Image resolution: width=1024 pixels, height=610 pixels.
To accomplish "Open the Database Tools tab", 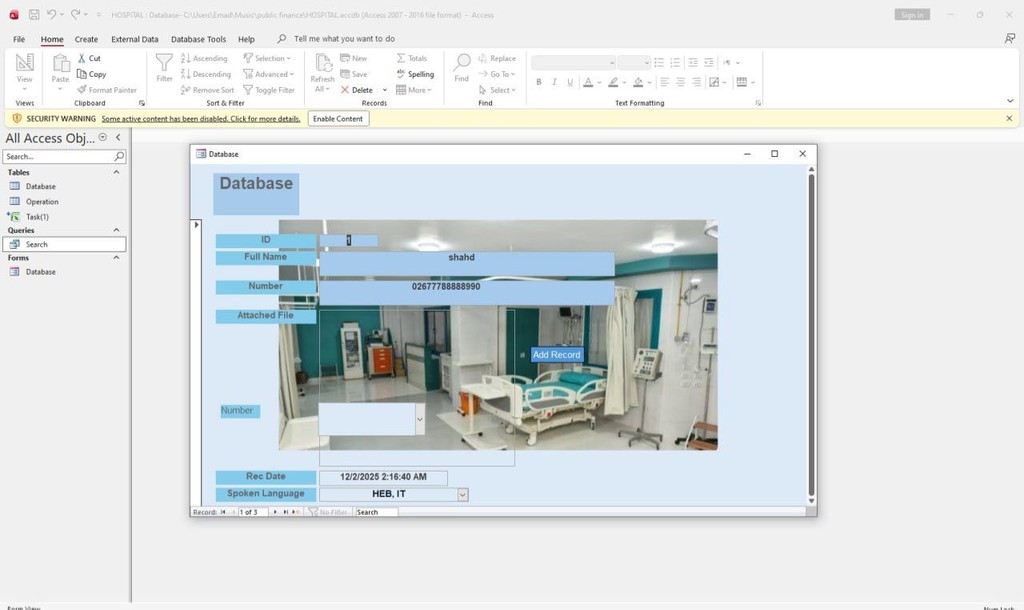I will click(199, 39).
